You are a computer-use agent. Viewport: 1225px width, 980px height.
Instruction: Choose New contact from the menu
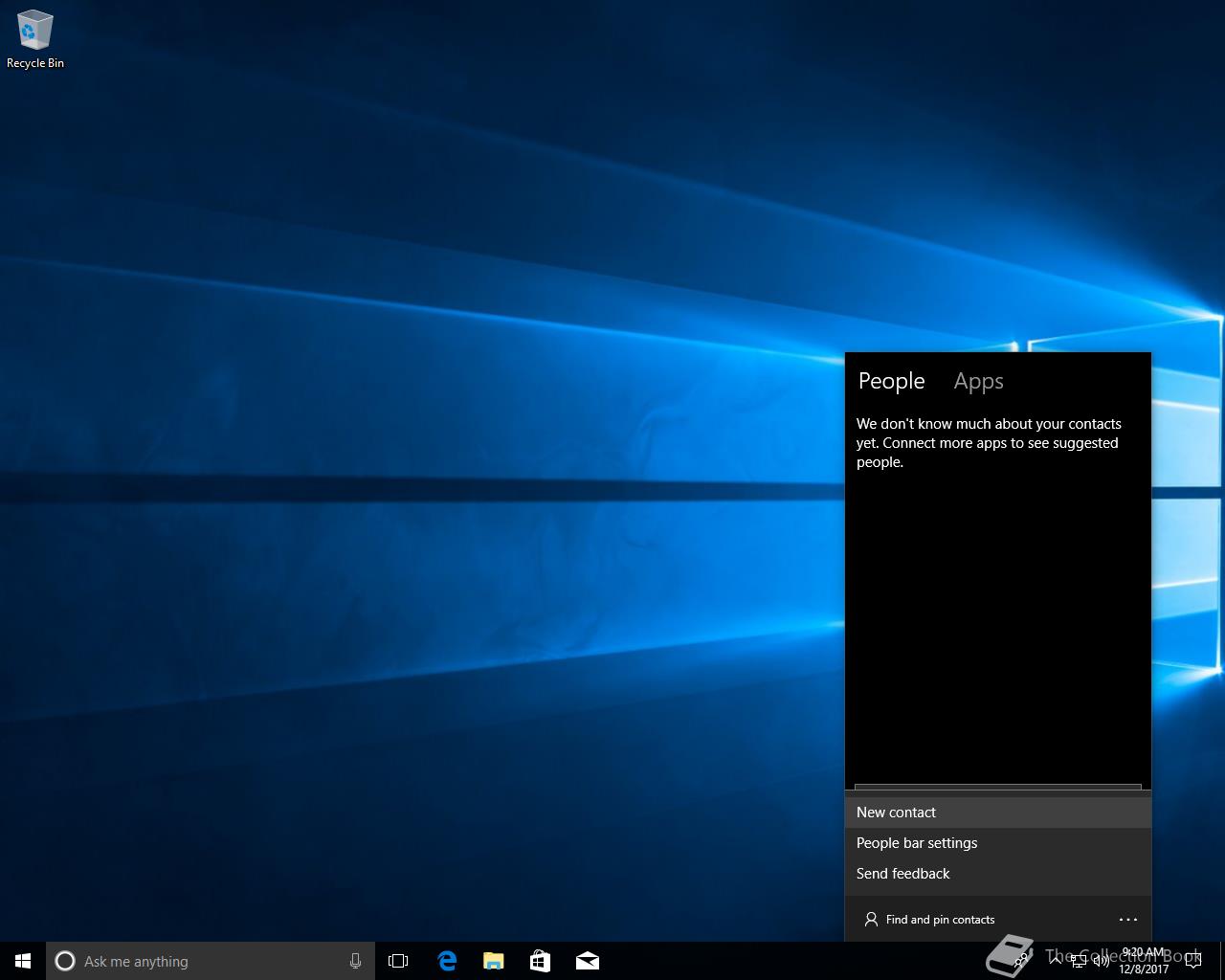point(998,813)
